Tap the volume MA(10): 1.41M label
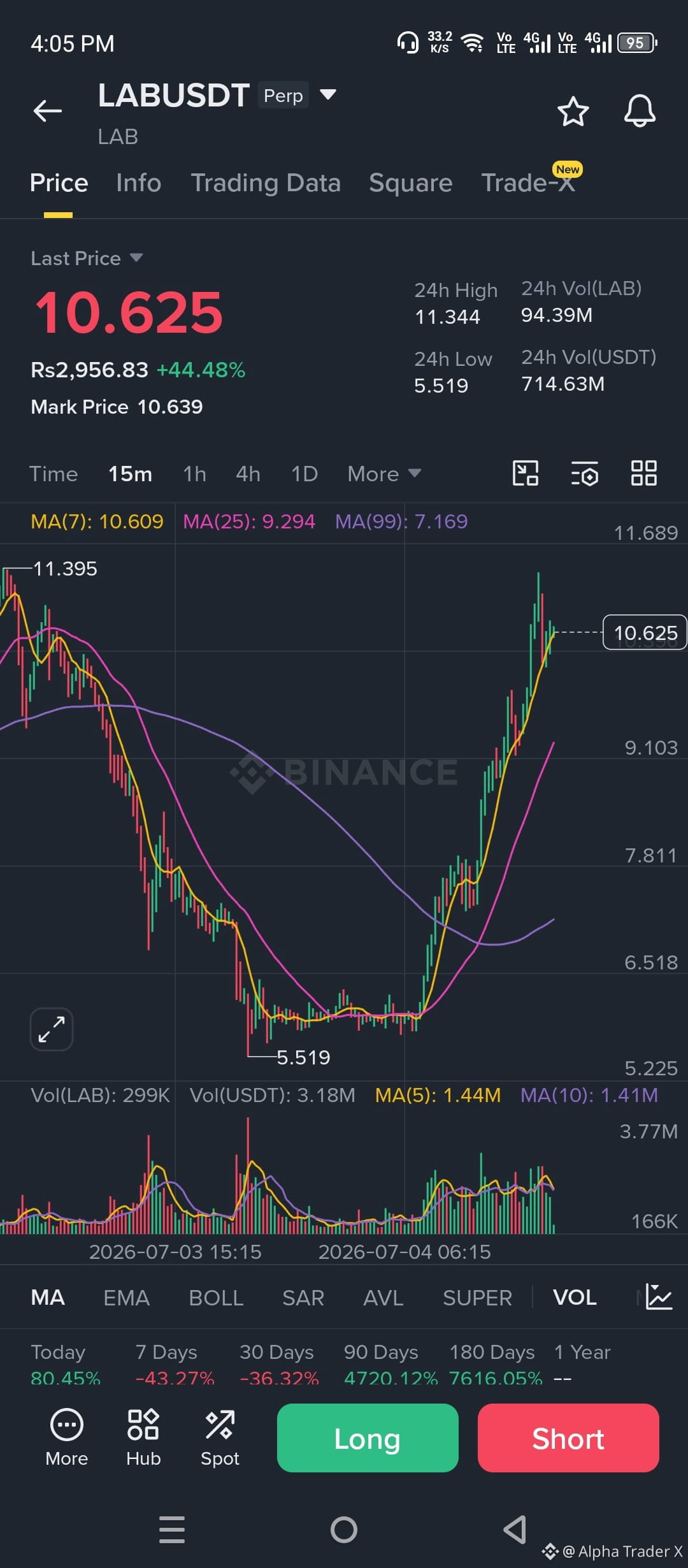688x1568 pixels. 589,1095
